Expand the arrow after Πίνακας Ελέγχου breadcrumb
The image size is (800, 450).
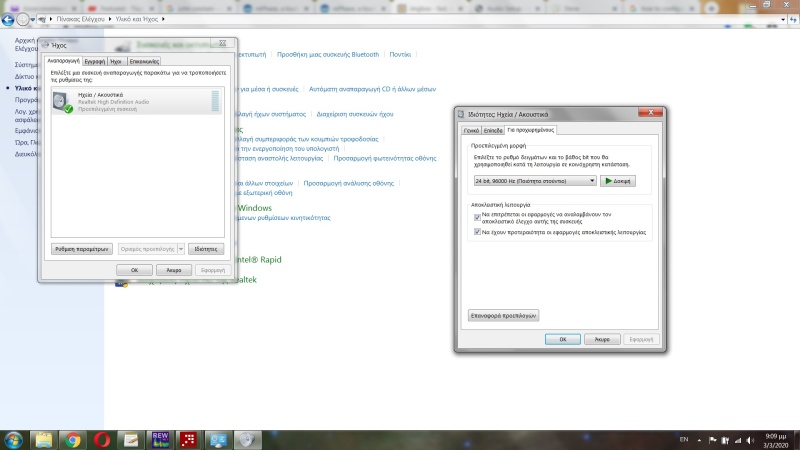110,19
